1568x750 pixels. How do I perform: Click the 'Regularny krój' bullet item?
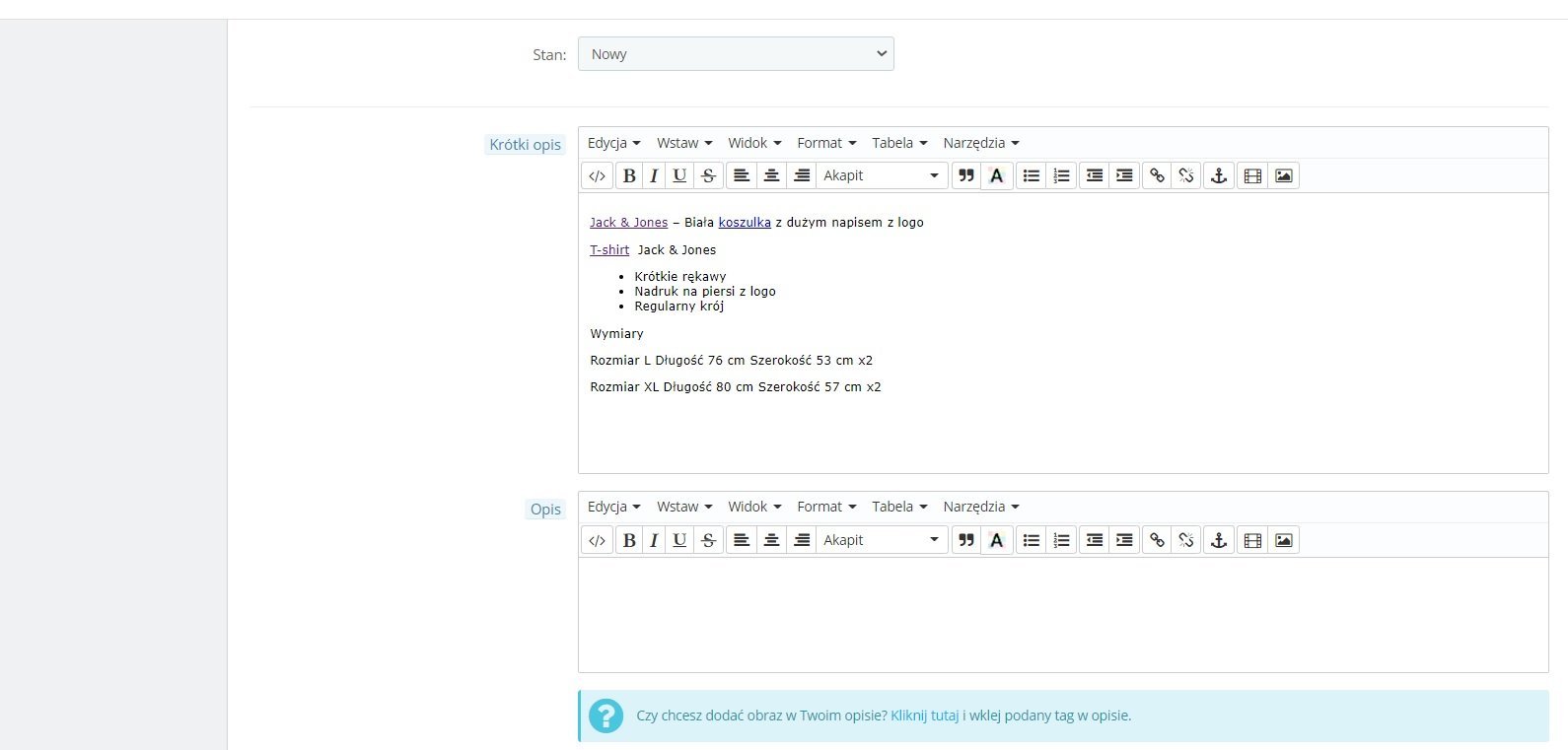tap(679, 307)
